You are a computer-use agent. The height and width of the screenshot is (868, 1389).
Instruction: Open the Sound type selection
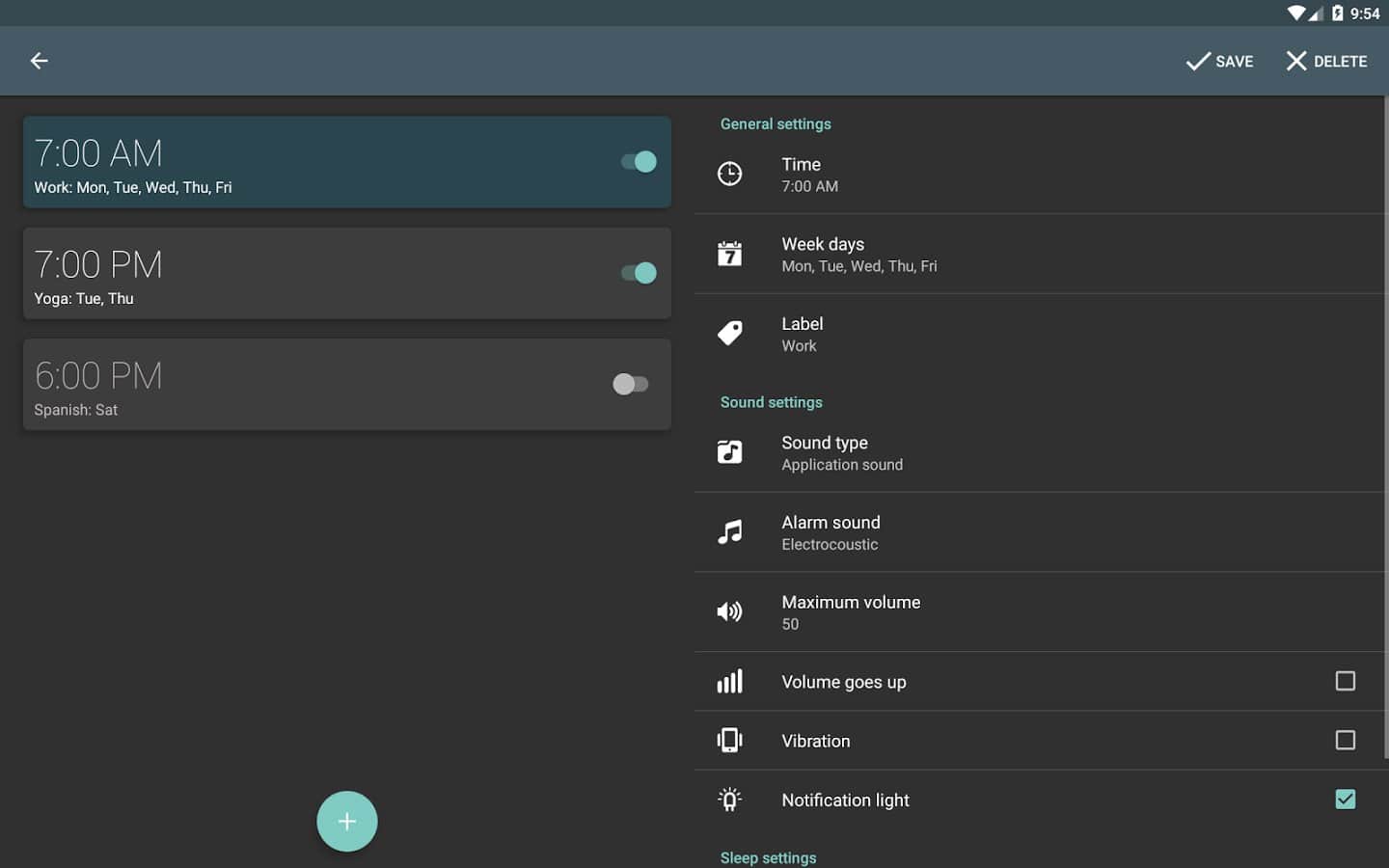(x=965, y=452)
